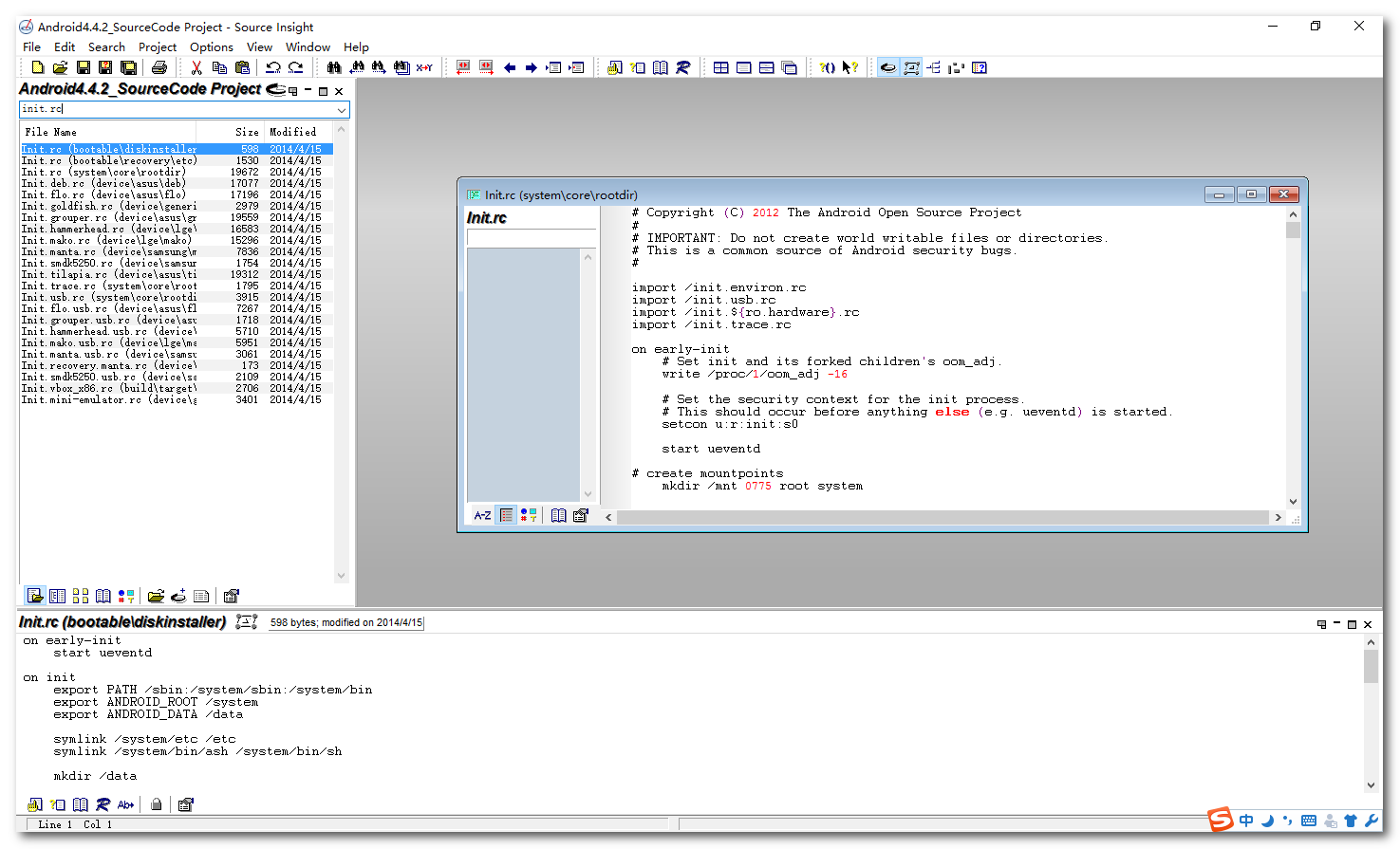Open the init.rc file search dropdown arrow
Screen dimensions: 1400x849
(342, 110)
